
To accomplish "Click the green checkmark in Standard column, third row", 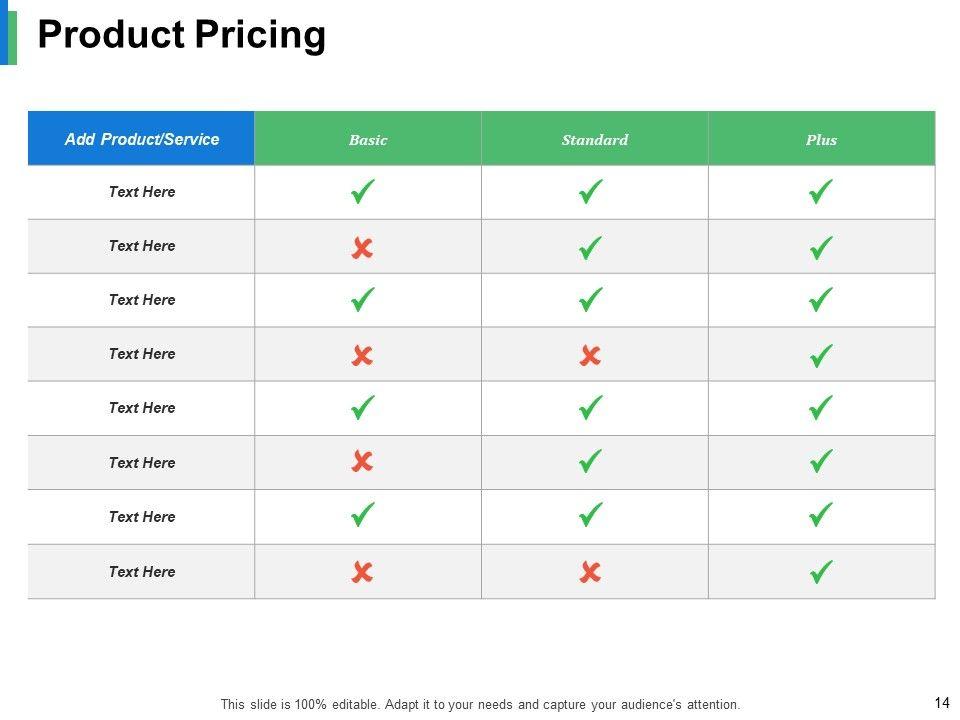I will [590, 299].
